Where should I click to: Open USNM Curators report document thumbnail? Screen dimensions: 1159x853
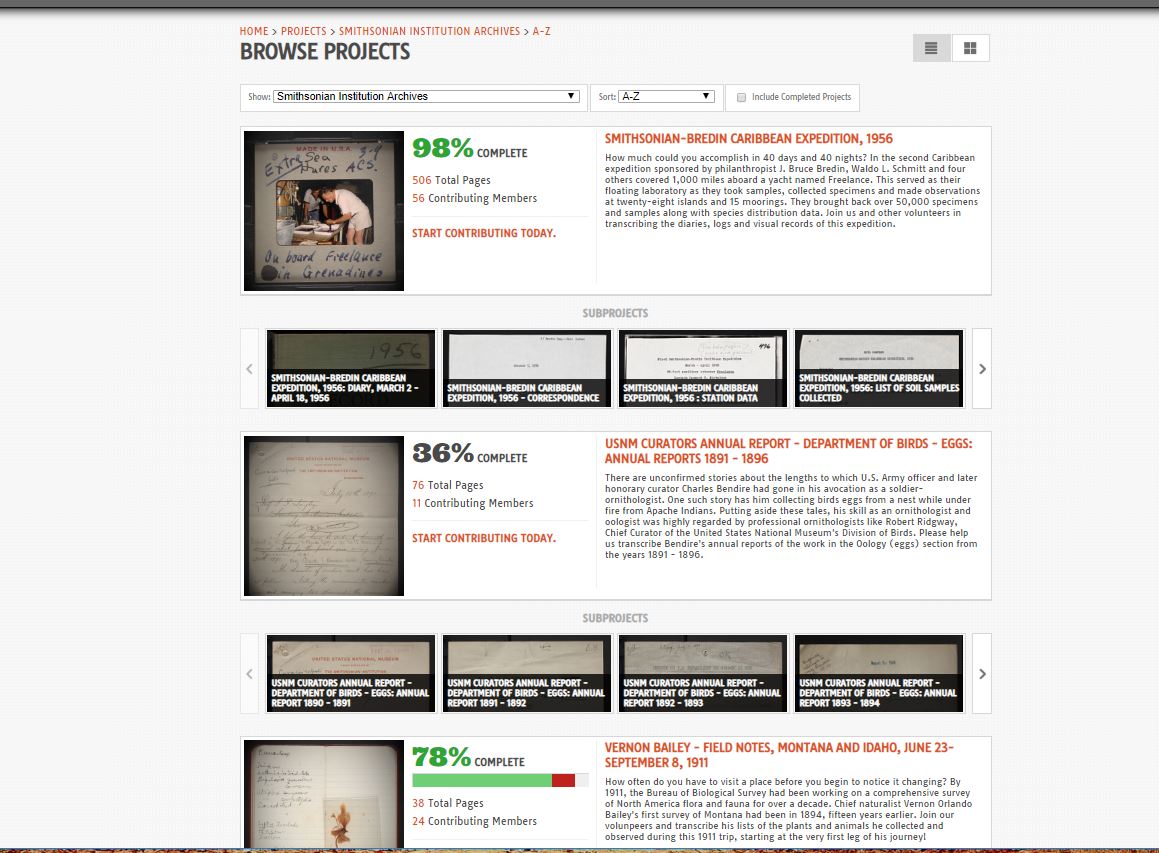tap(324, 516)
